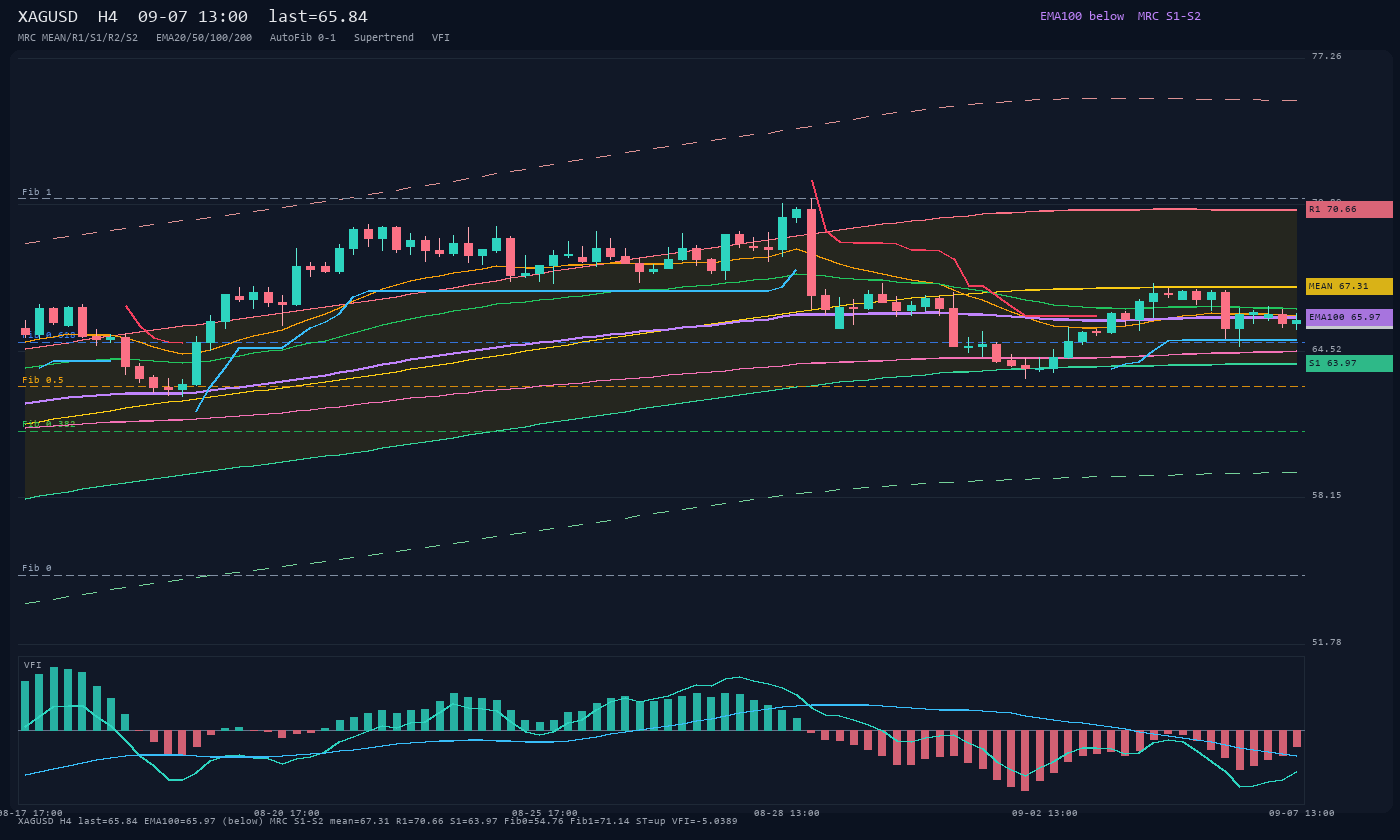Click the 'Fib 0.5' level label
This screenshot has width=1400, height=840.
[43, 380]
